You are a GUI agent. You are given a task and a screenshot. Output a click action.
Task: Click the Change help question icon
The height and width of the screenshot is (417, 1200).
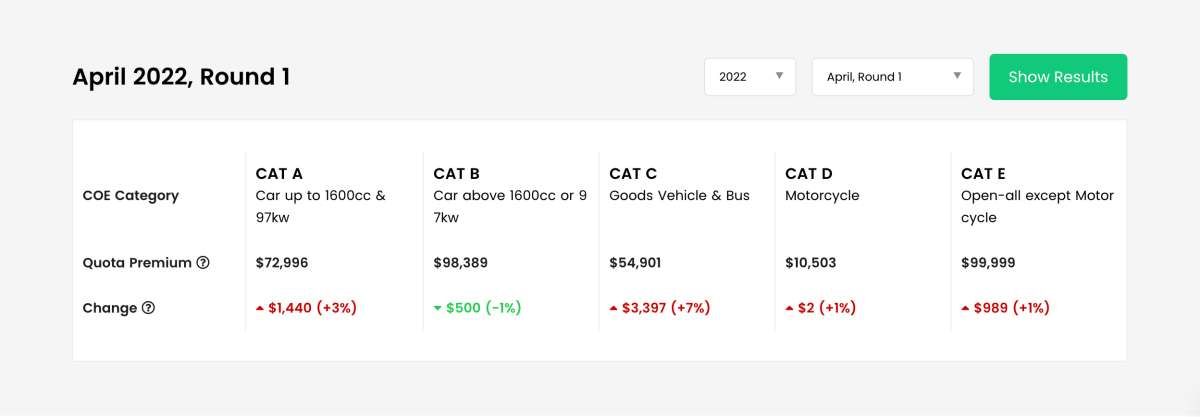[149, 308]
